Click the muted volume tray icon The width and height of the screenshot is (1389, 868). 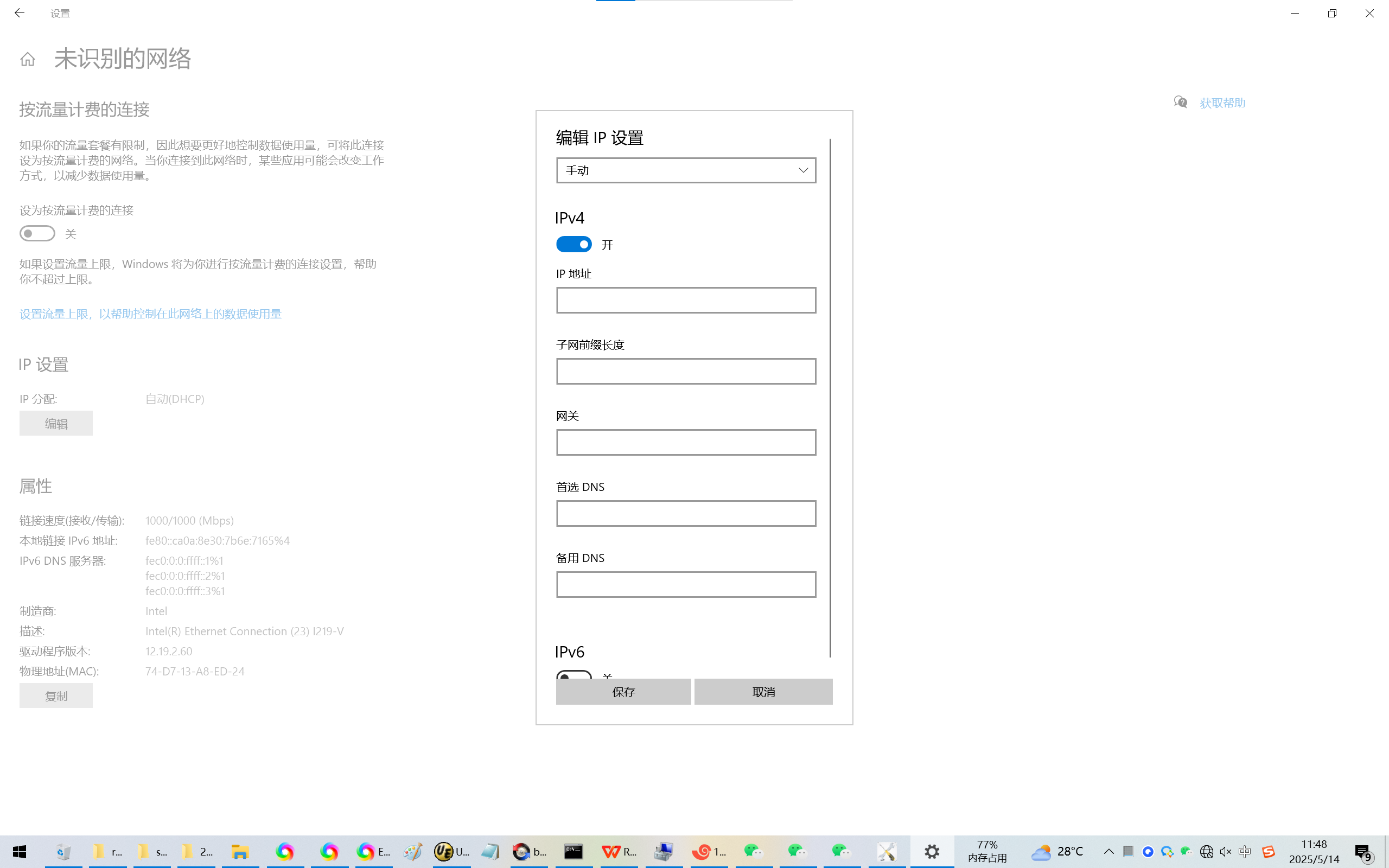tap(1225, 851)
